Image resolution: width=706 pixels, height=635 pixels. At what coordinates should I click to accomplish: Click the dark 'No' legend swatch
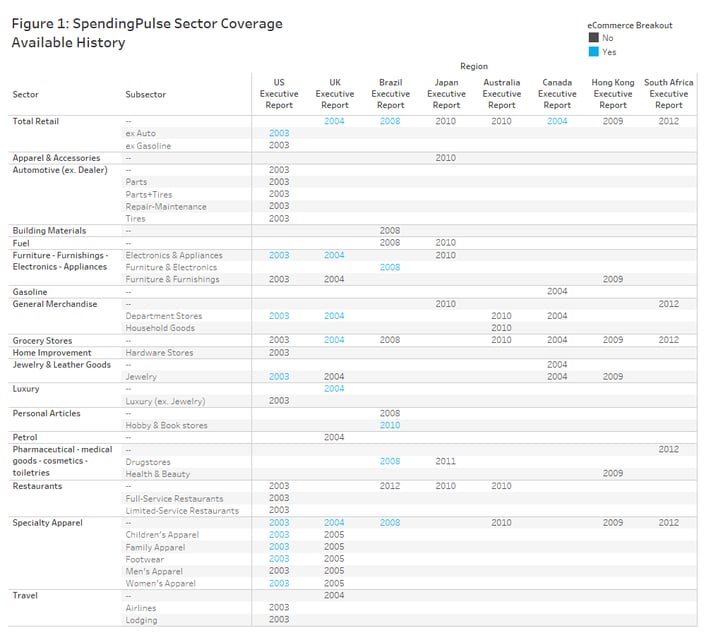tap(593, 38)
